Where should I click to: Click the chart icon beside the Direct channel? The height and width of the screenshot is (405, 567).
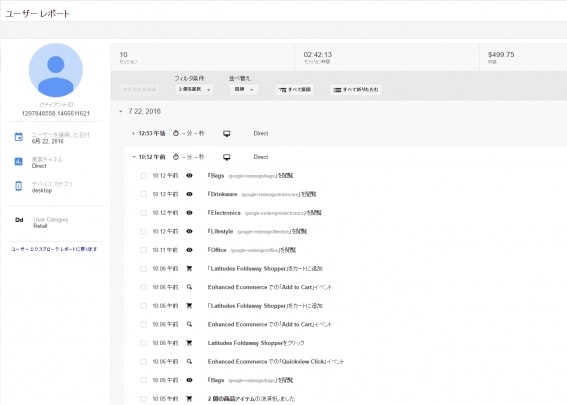18,162
